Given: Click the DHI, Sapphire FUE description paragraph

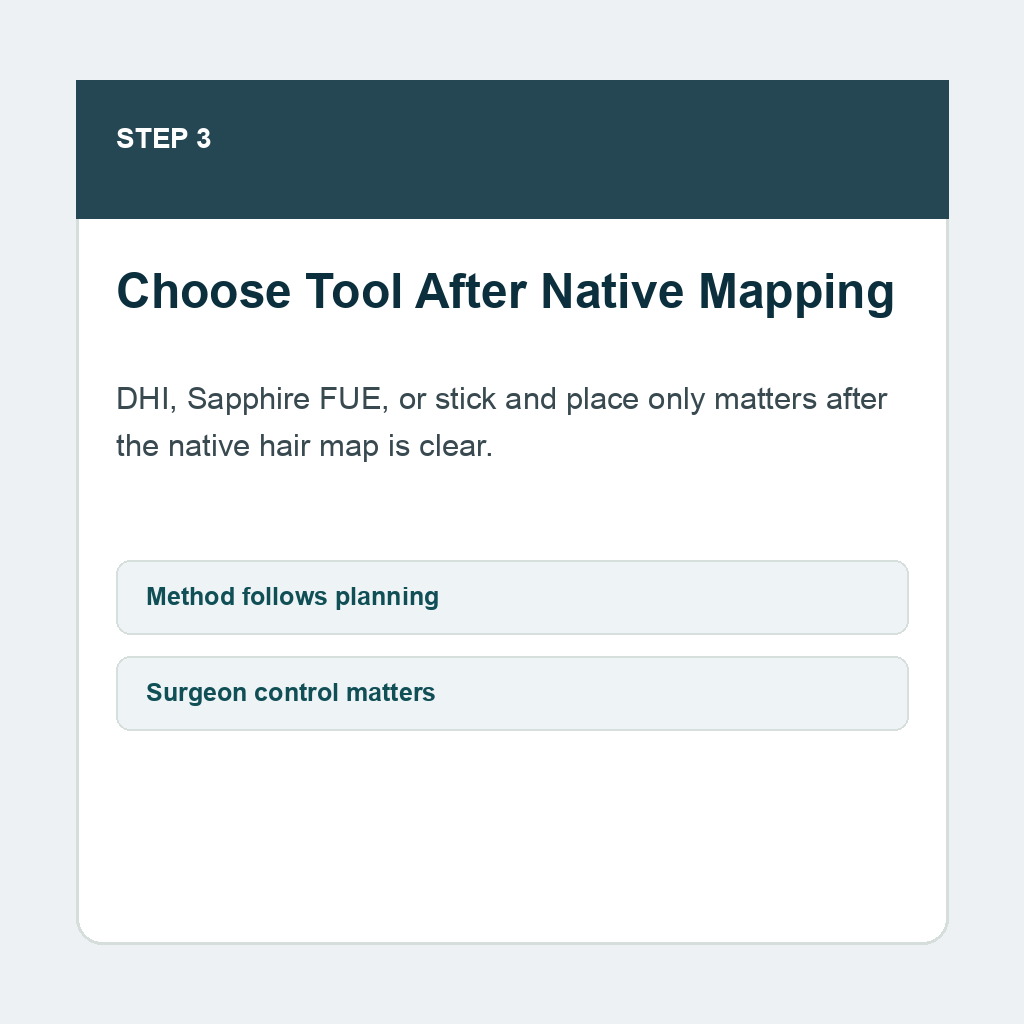Looking at the screenshot, I should [x=502, y=423].
